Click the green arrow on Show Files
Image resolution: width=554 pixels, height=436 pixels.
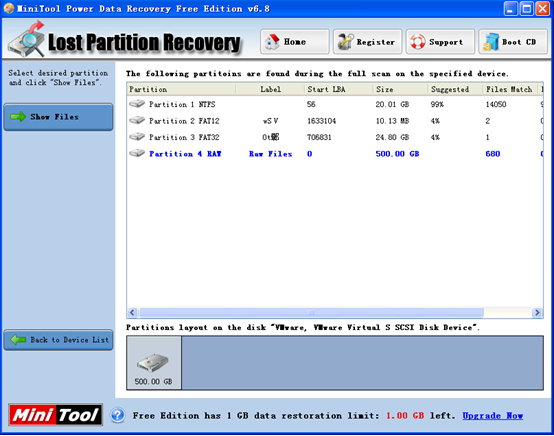coord(18,117)
